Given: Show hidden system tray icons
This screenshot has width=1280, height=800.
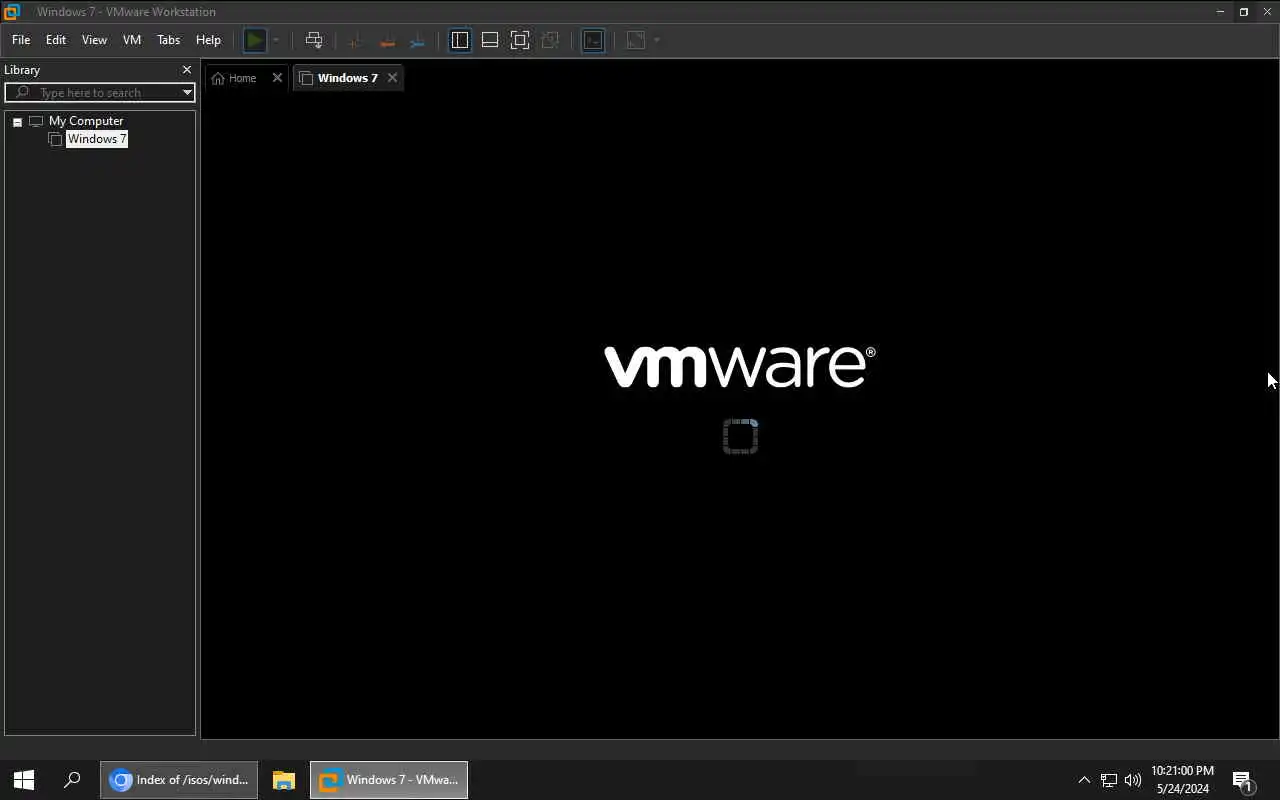Looking at the screenshot, I should tap(1084, 780).
